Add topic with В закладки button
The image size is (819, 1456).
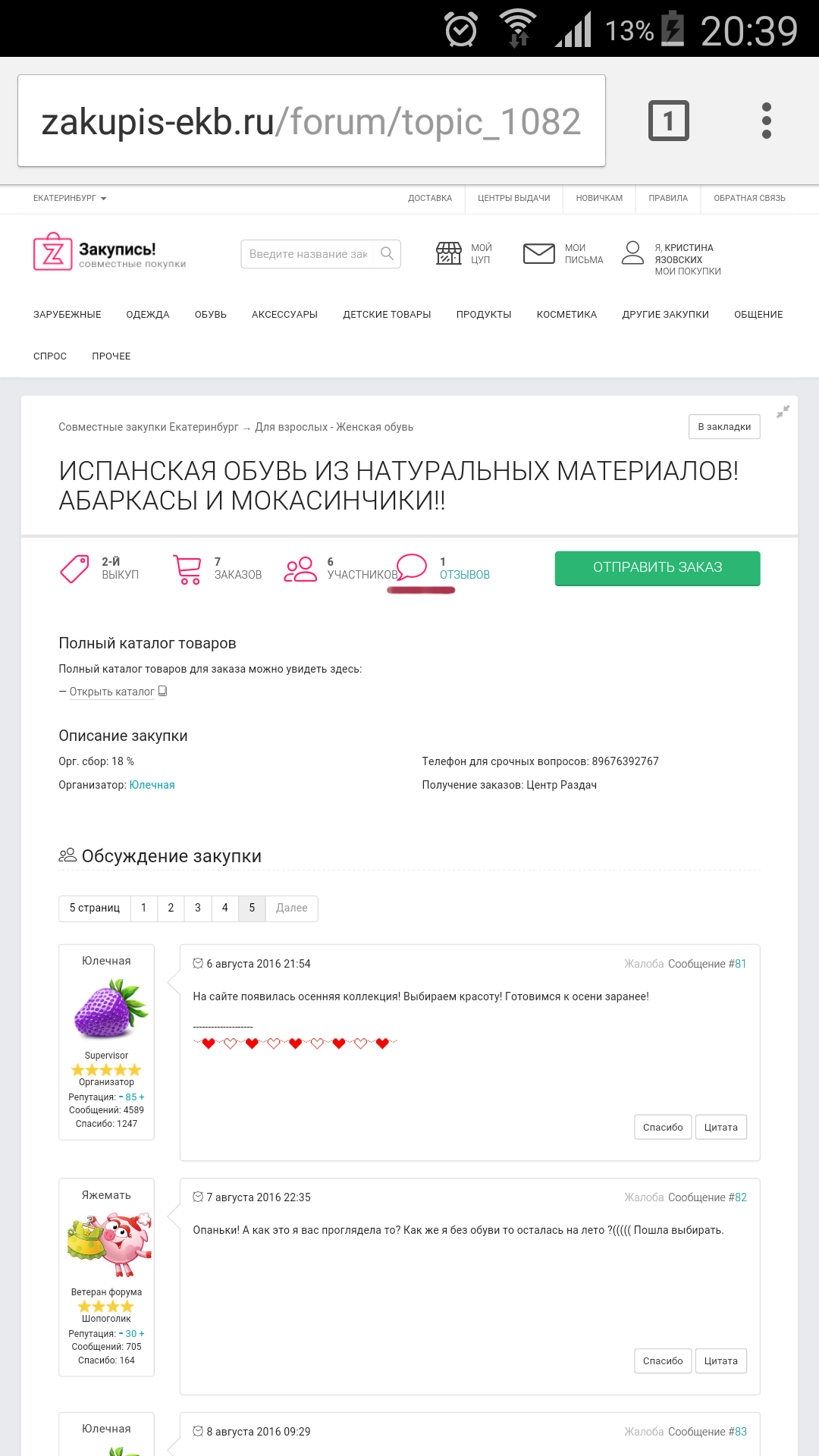click(724, 427)
